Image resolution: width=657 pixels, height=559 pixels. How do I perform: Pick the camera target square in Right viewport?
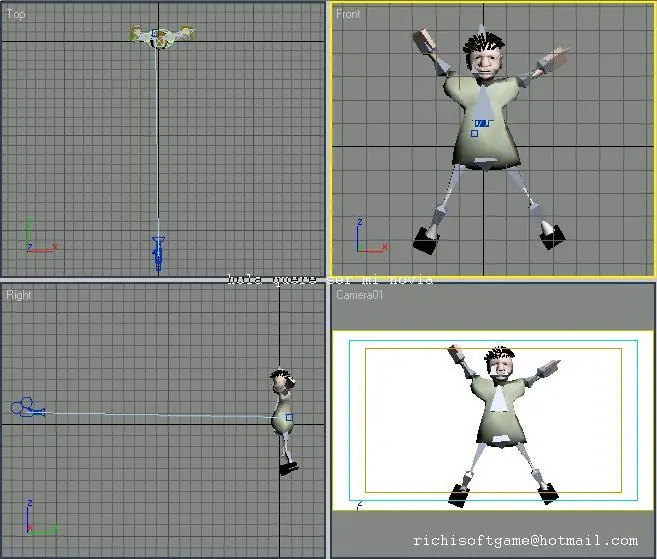[289, 417]
